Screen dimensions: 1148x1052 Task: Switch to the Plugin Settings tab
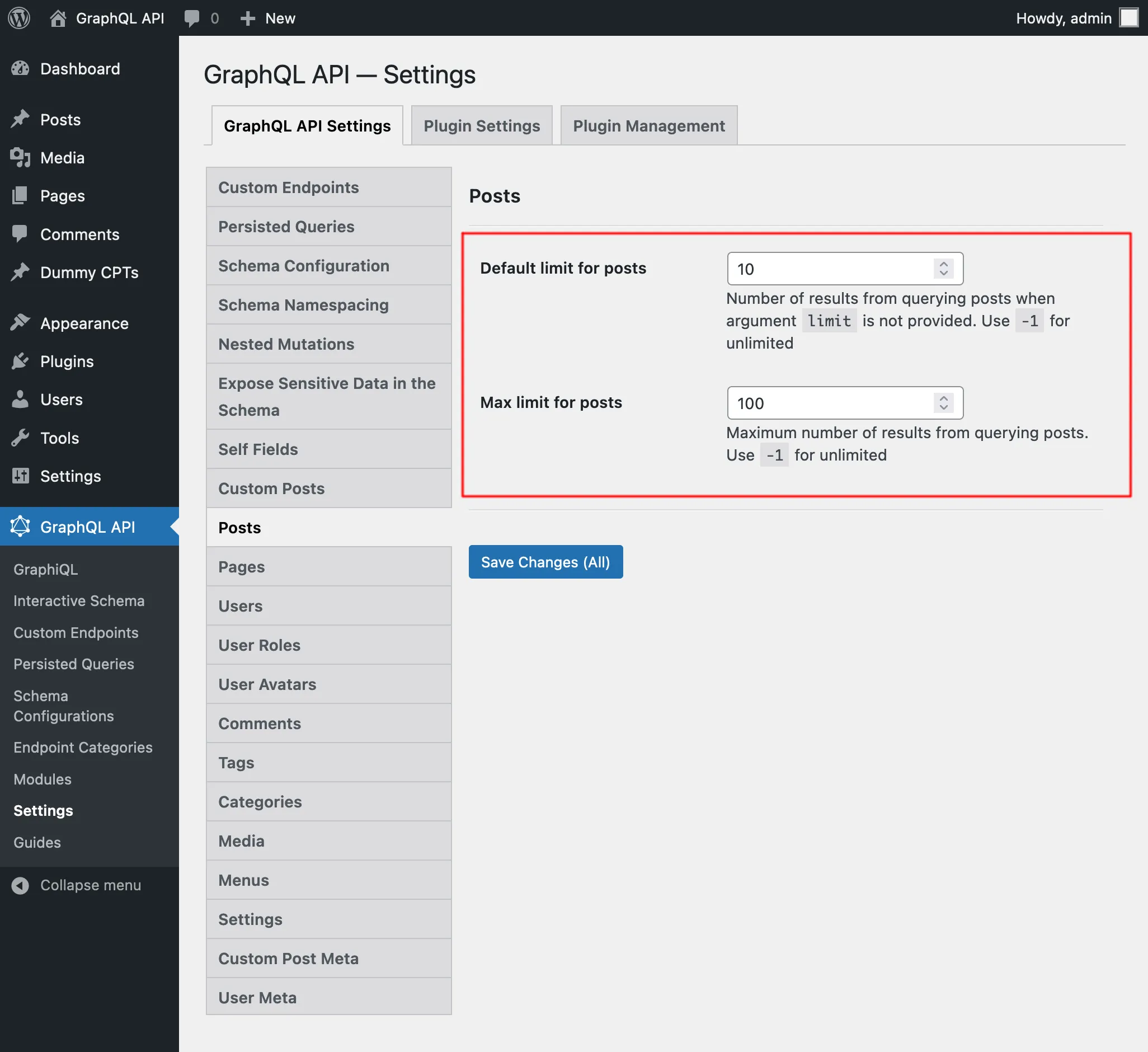pos(481,125)
